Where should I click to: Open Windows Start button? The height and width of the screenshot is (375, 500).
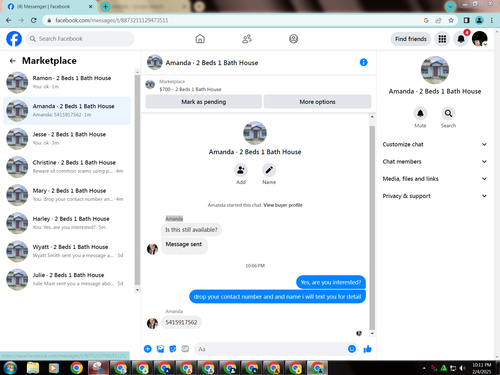click(10, 368)
